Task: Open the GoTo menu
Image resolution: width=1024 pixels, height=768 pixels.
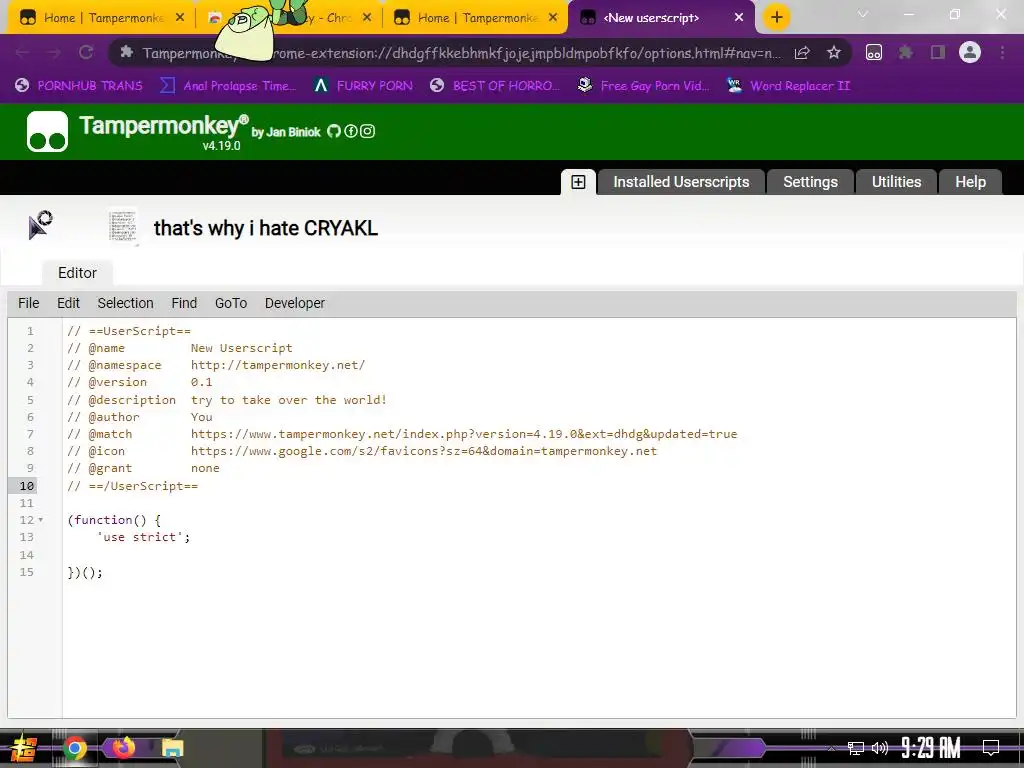Action: [231, 303]
